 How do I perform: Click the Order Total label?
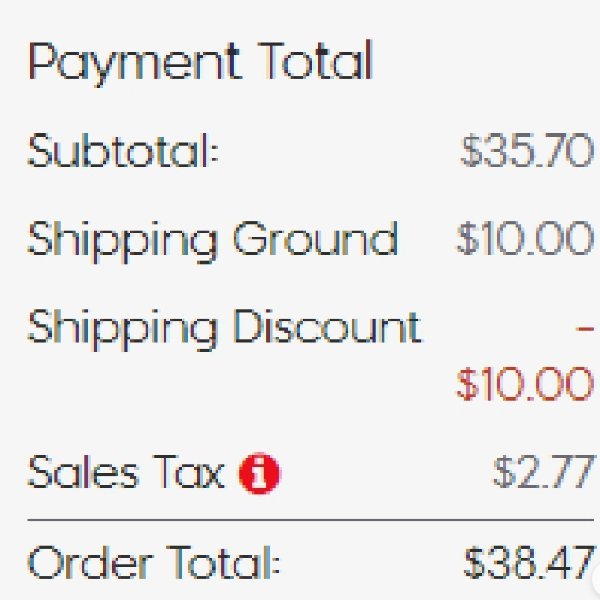pos(154,562)
